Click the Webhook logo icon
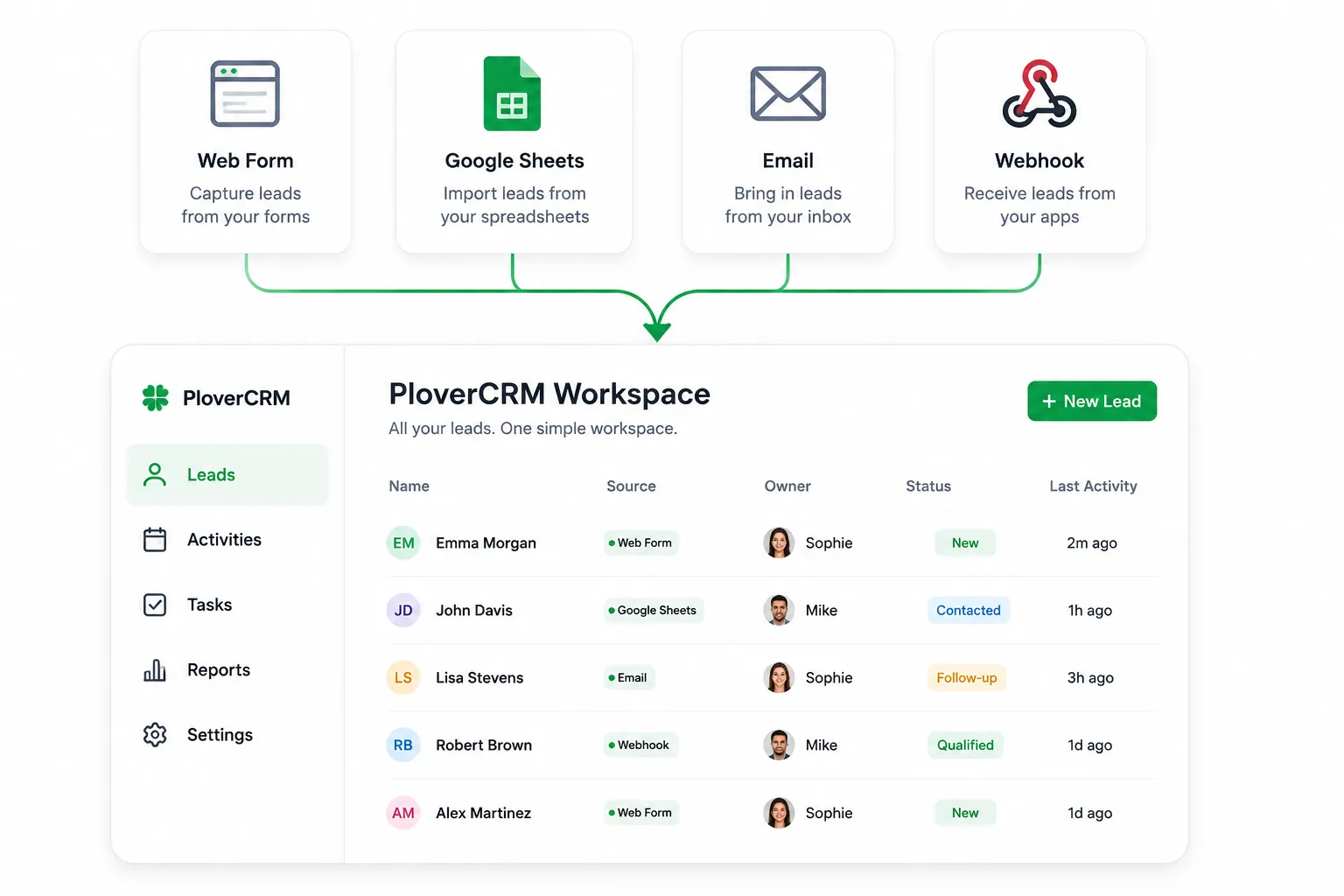 tap(1039, 94)
